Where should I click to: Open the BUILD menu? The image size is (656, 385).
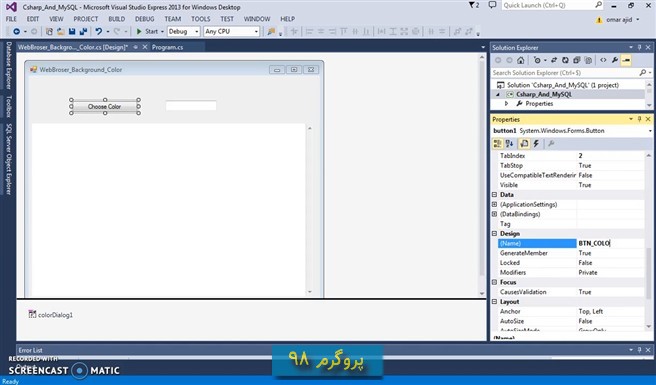pyautogui.click(x=116, y=19)
